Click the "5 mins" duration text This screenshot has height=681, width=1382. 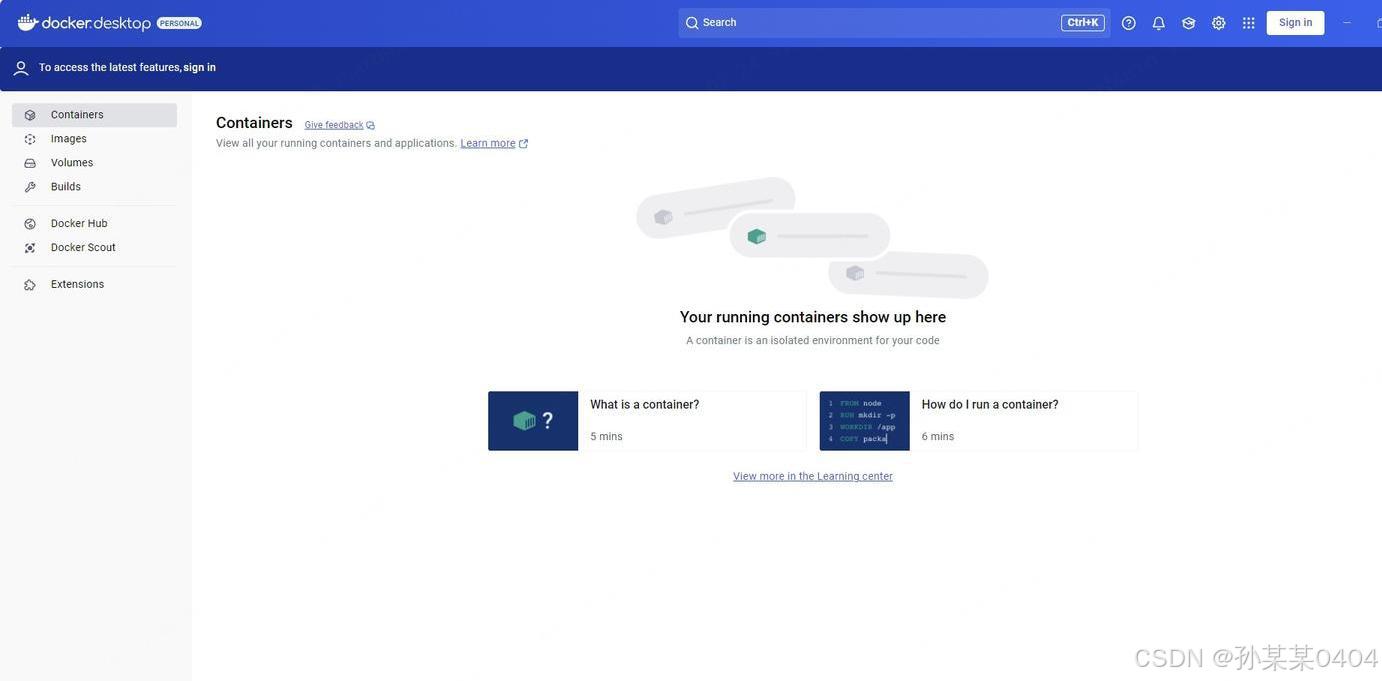click(x=606, y=437)
